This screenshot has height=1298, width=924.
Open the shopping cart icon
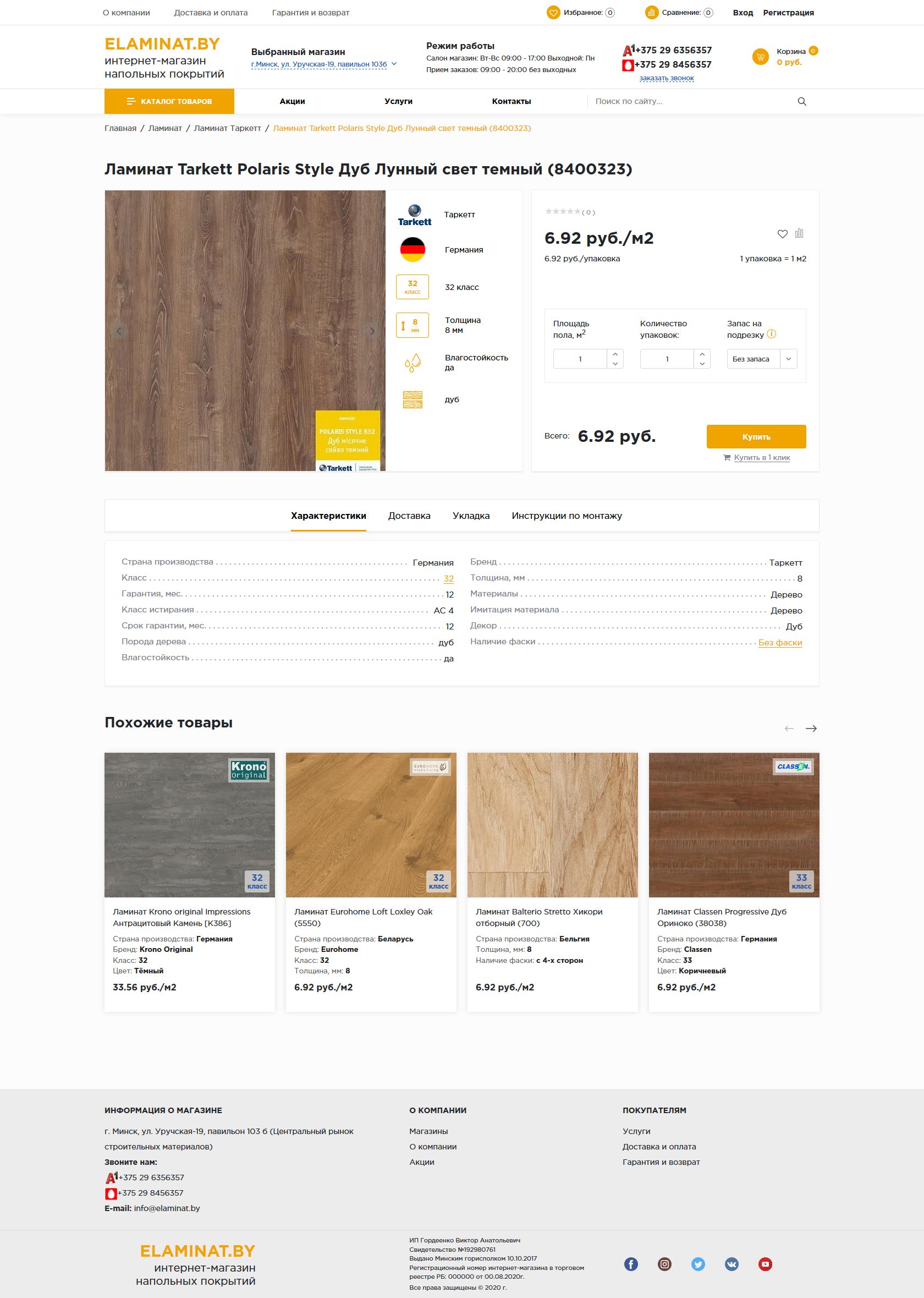760,56
